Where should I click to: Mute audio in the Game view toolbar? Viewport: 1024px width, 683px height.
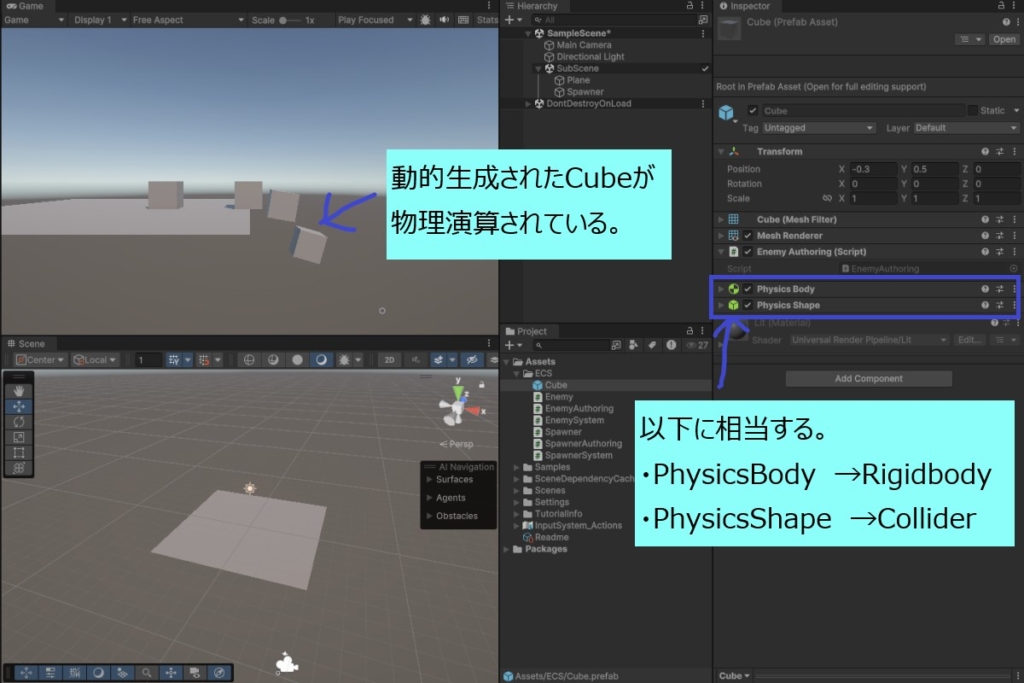tap(445, 19)
